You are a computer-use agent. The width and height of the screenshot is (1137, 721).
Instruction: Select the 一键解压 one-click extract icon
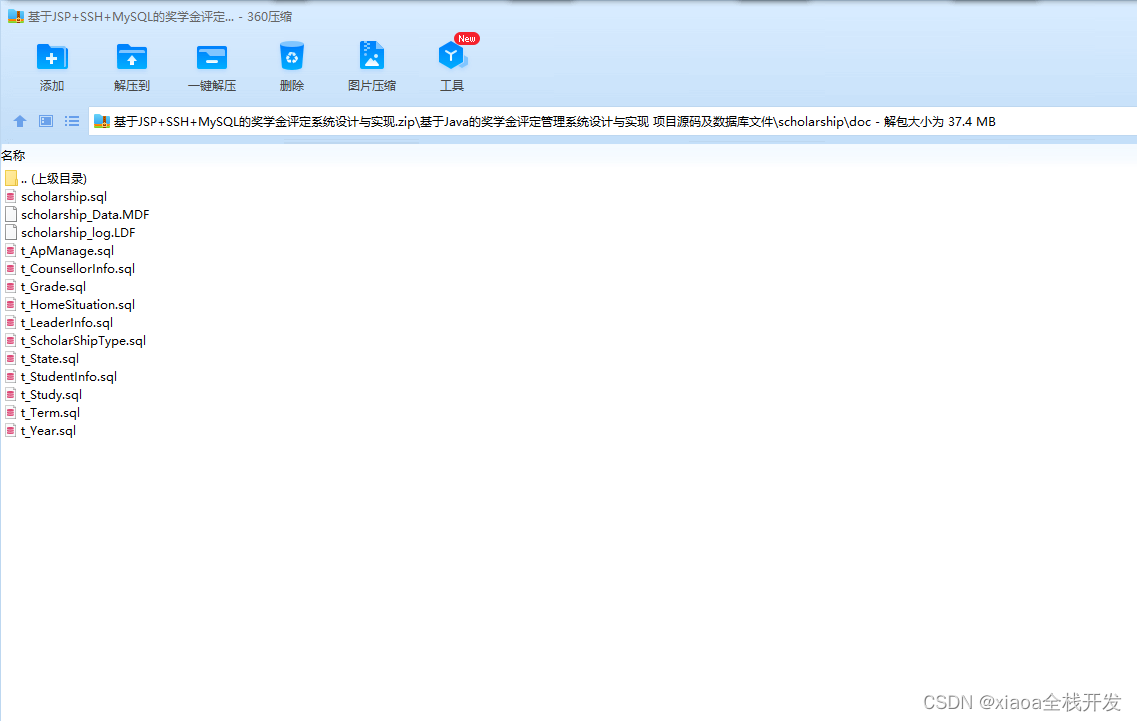click(211, 62)
